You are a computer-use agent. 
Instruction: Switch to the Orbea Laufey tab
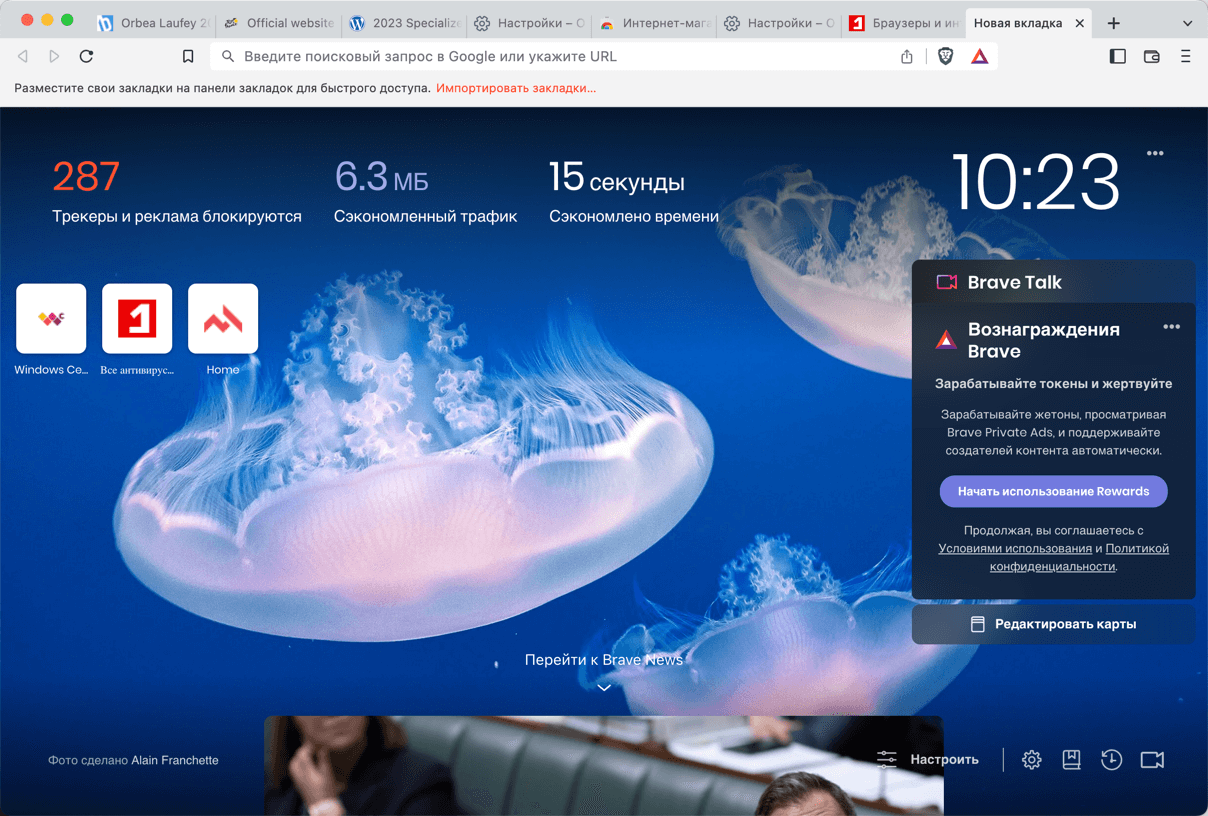click(x=155, y=23)
